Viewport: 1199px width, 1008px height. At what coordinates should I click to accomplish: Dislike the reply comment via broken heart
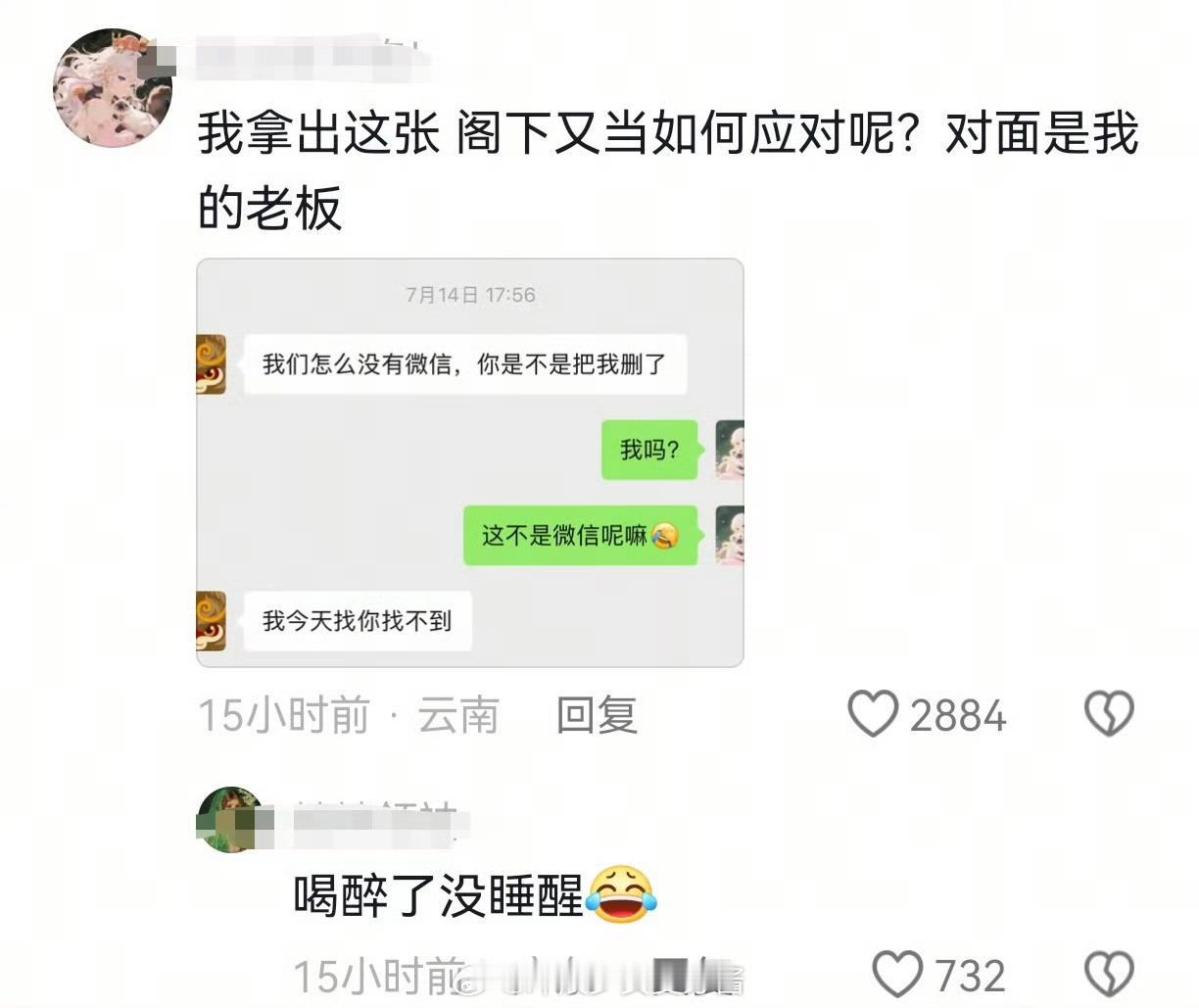(x=1109, y=975)
